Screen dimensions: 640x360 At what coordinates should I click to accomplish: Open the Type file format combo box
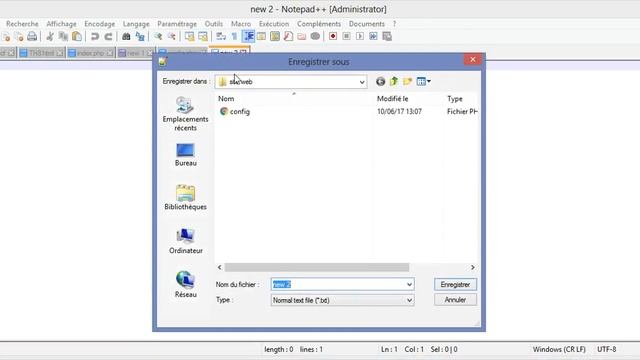coord(342,300)
